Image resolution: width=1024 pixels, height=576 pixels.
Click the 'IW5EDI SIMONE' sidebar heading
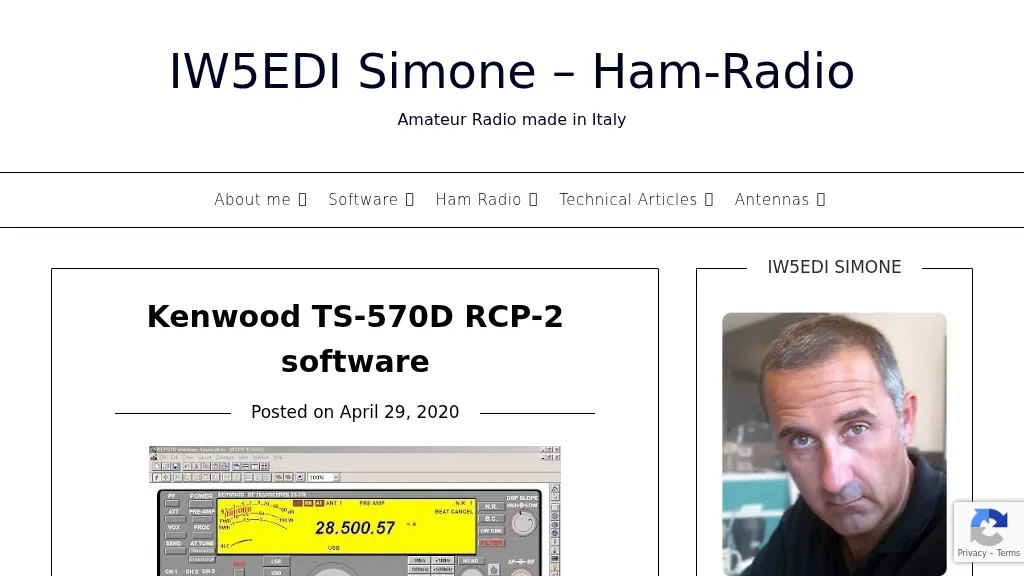834,267
